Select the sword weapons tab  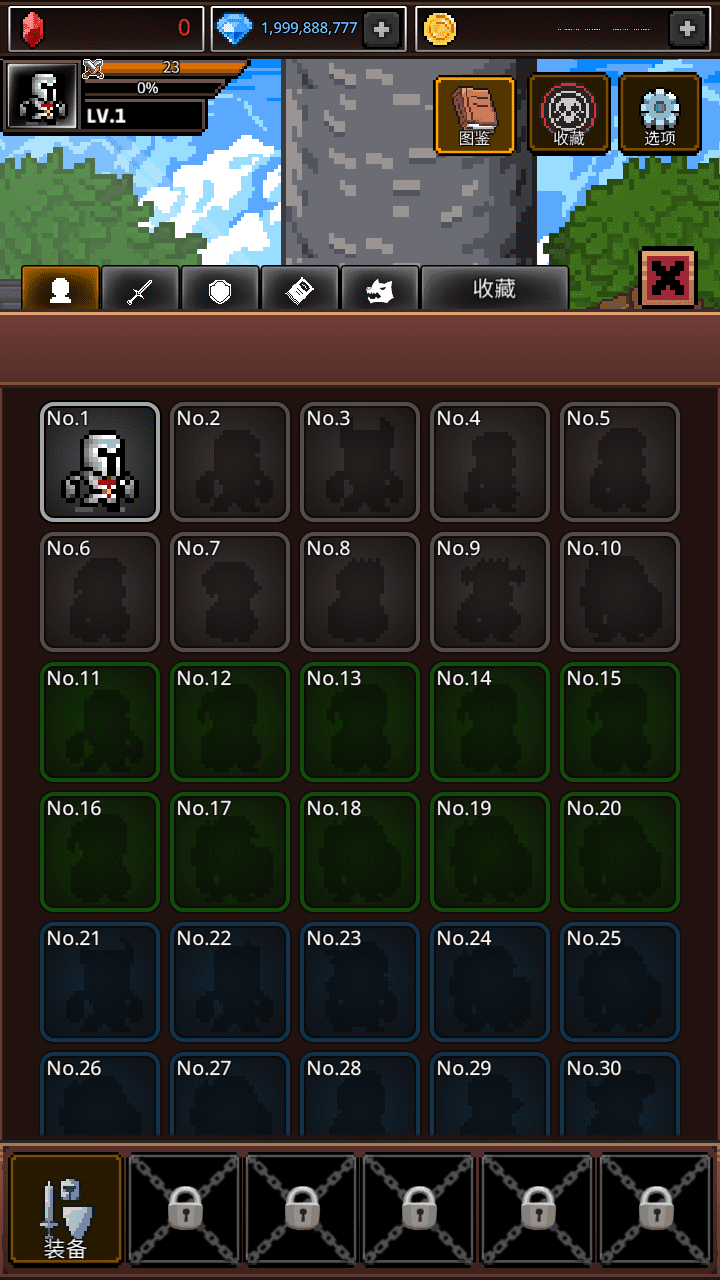point(140,289)
